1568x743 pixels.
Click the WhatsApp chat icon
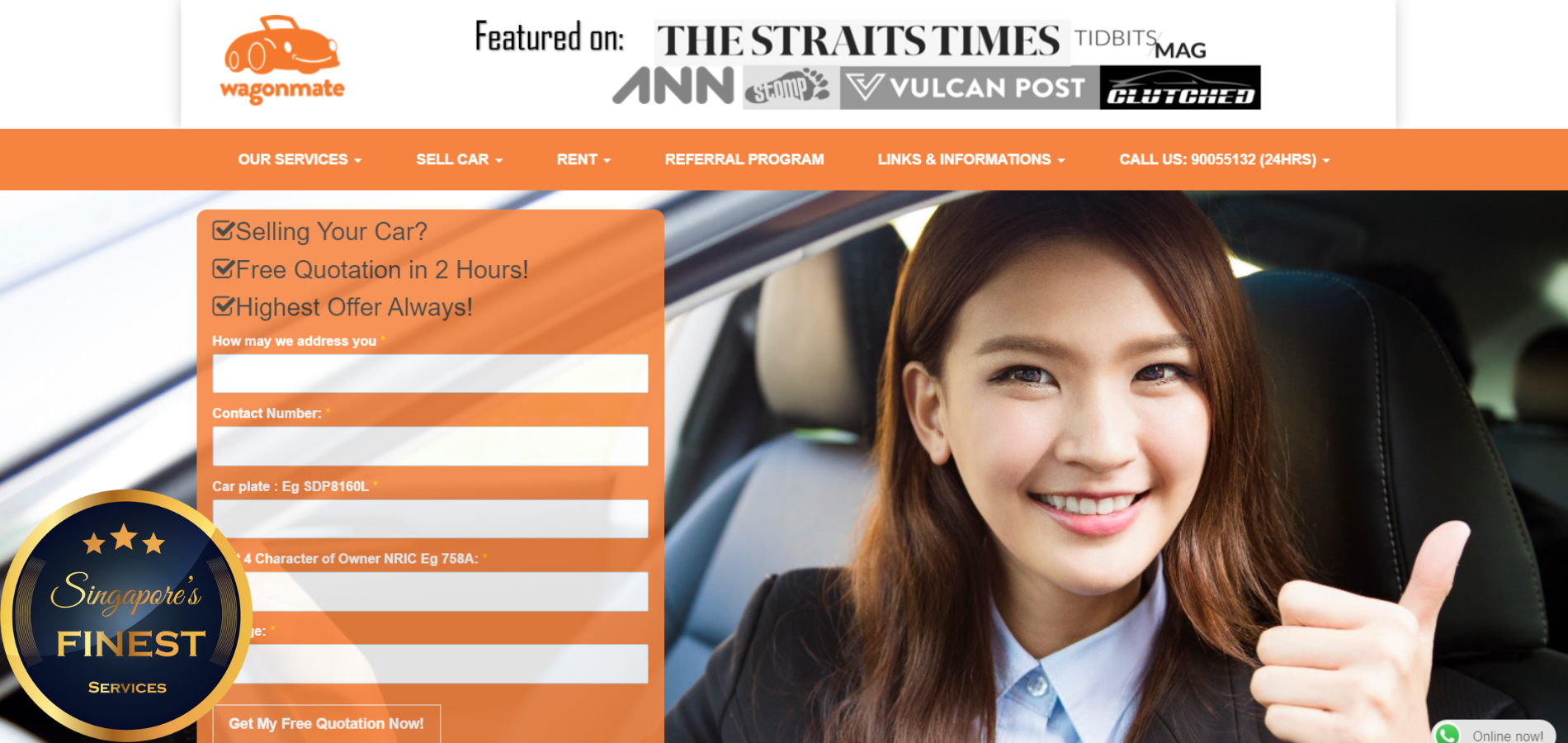pyautogui.click(x=1448, y=734)
